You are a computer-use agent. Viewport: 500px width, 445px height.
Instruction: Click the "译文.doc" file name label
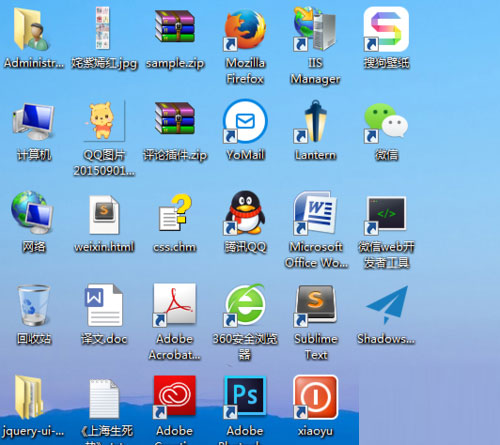tap(104, 339)
